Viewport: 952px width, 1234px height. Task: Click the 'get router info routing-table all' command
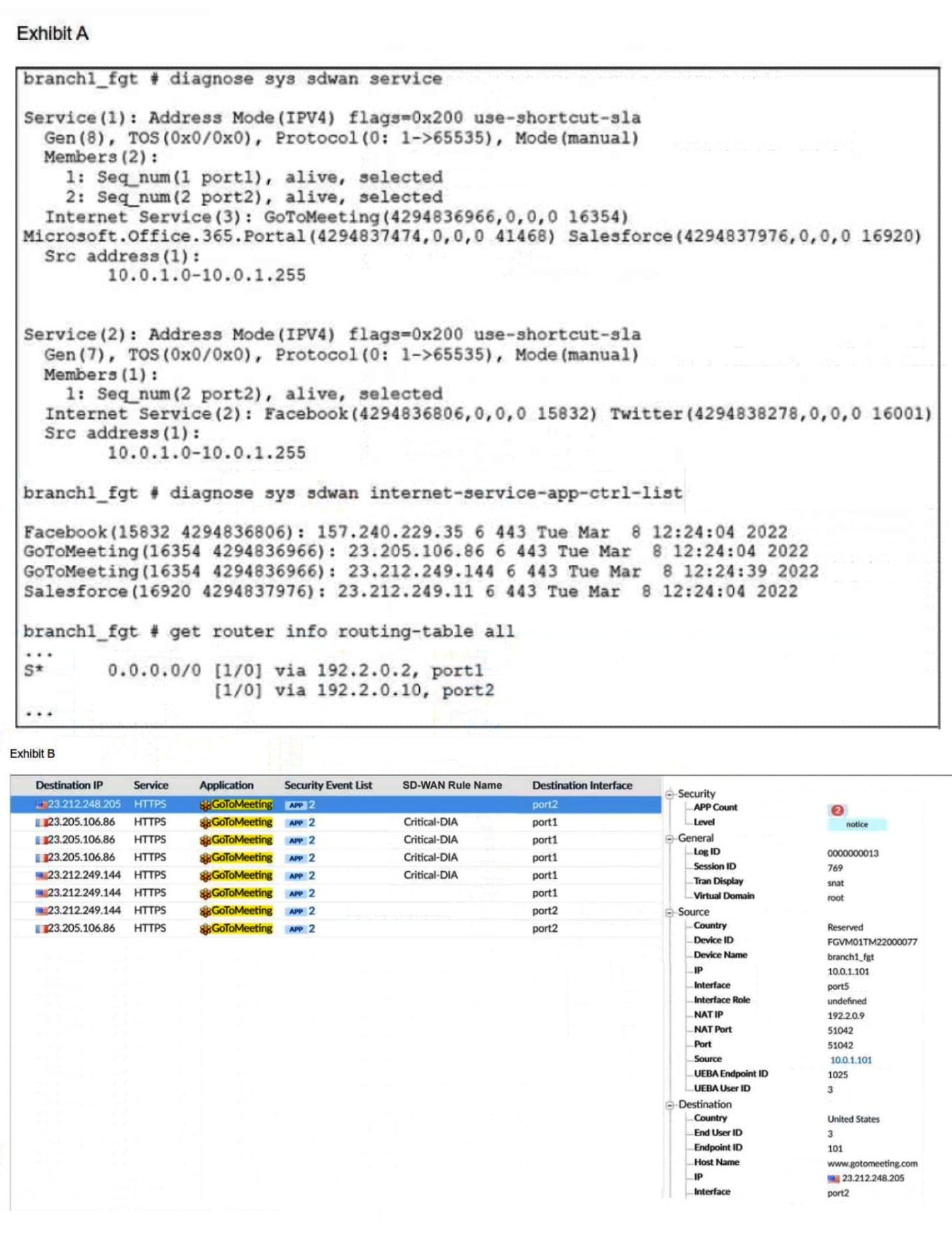coord(269,632)
